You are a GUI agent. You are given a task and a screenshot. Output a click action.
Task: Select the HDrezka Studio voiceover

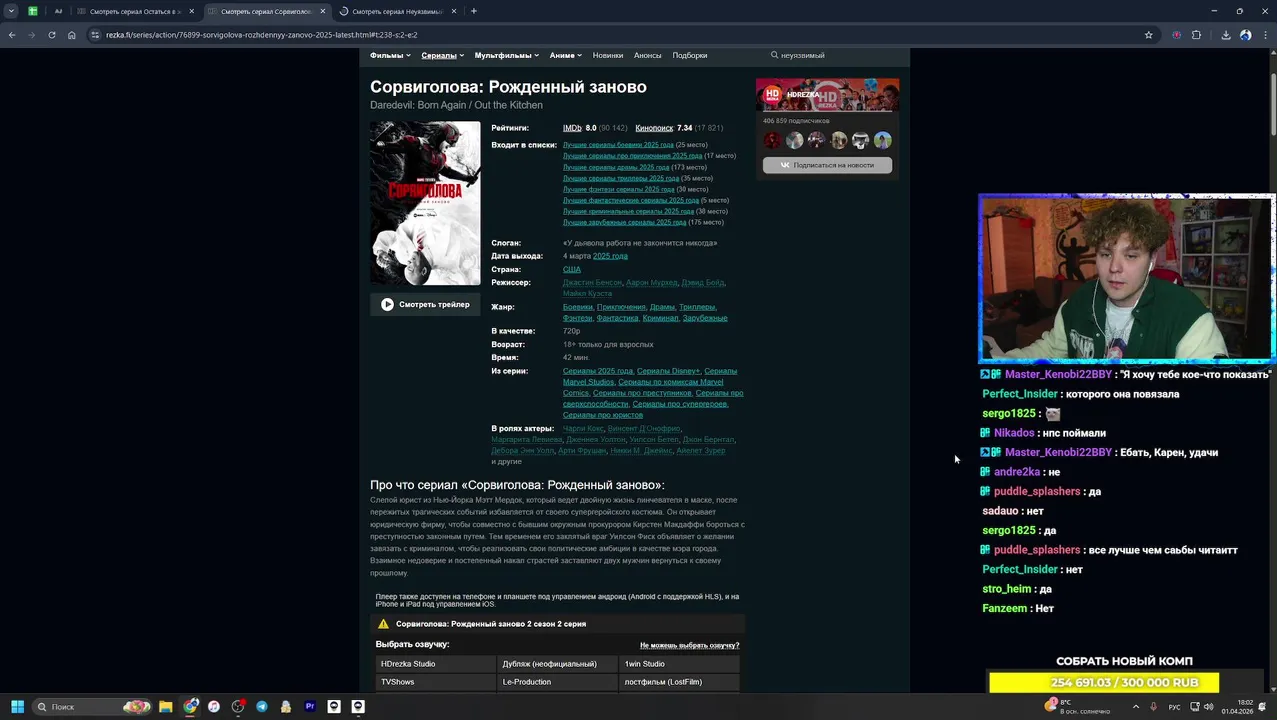(435, 664)
